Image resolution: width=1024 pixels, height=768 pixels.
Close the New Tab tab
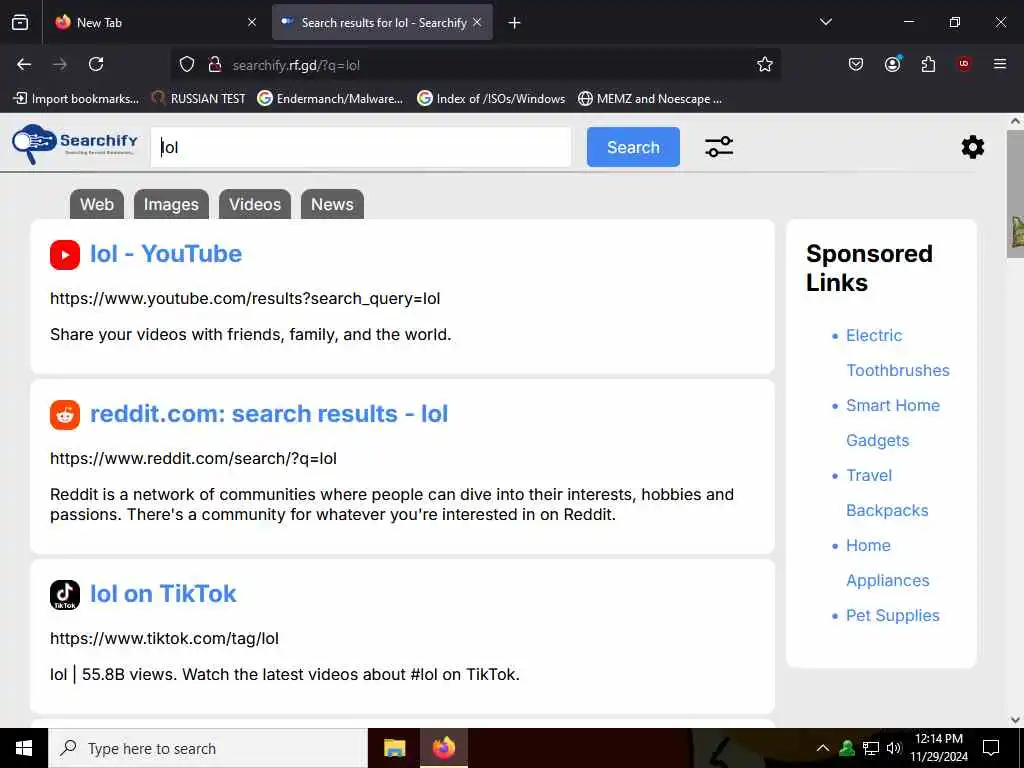coord(252,22)
